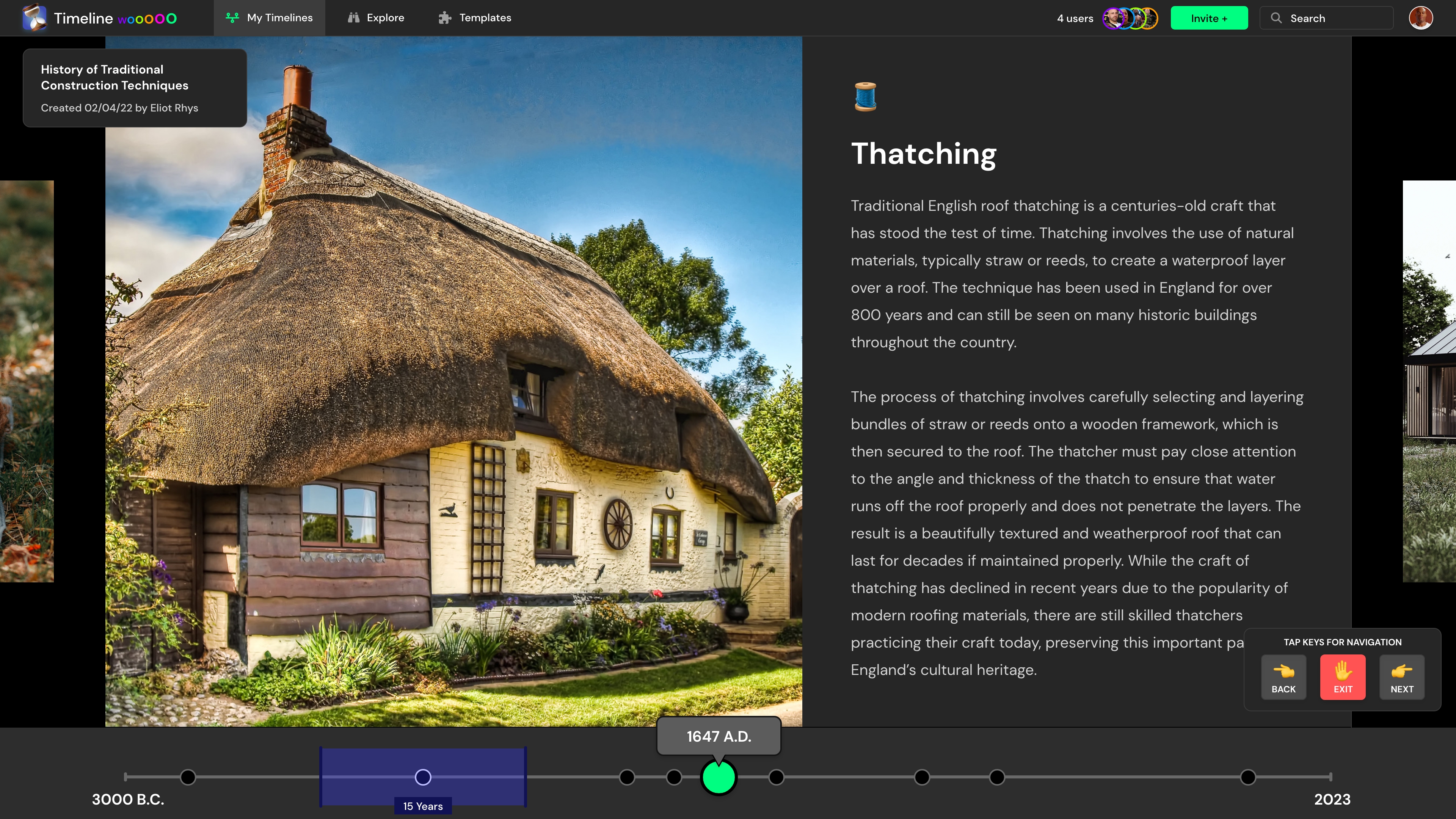Click the Timeline hourglass logo icon
1456x819 pixels.
(35, 17)
